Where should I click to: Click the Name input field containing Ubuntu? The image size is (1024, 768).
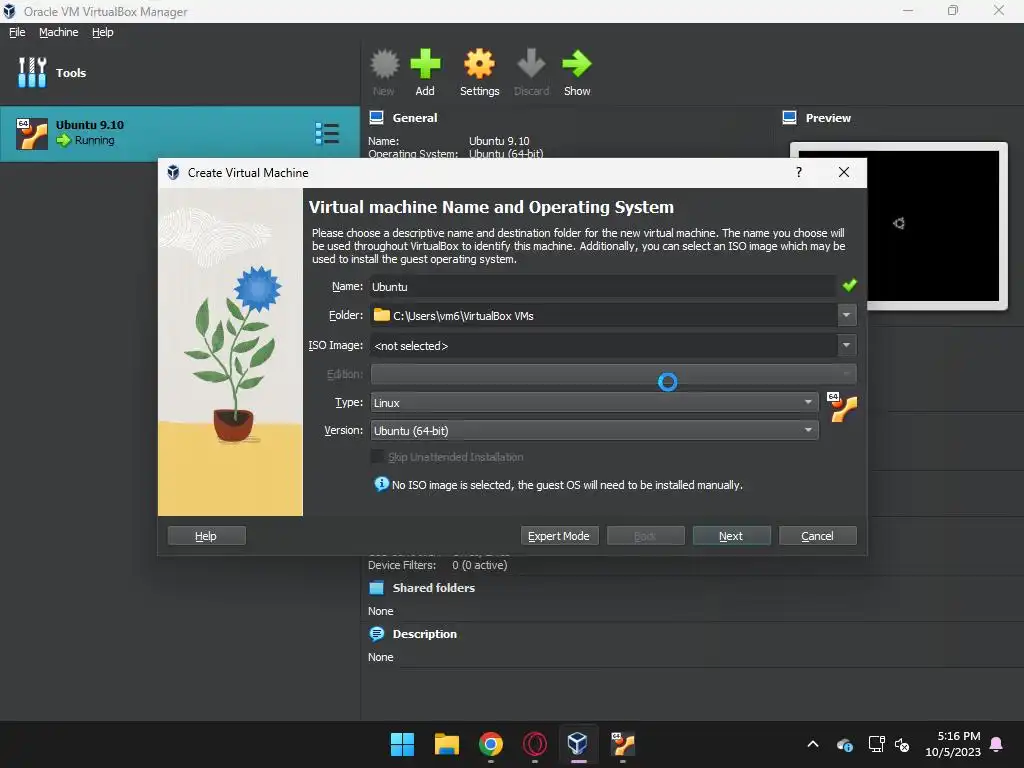pos(602,286)
